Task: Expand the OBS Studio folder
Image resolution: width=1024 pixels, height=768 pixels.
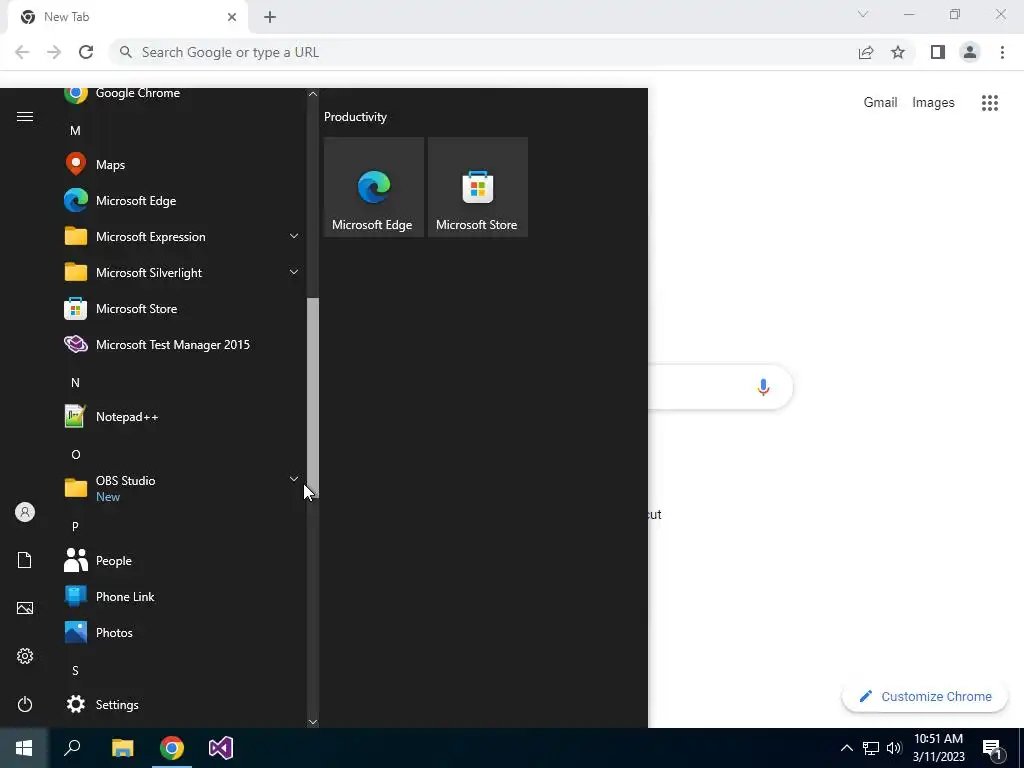Action: tap(182, 488)
